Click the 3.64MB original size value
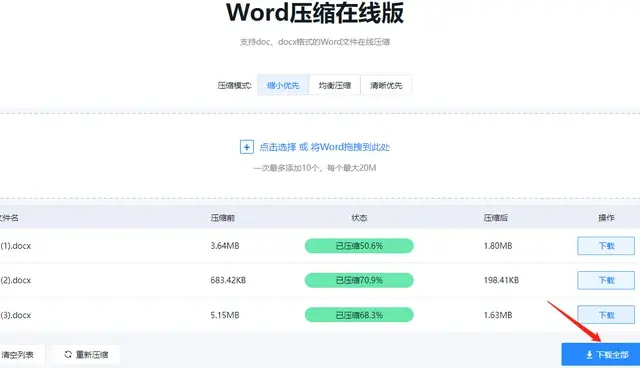The width and height of the screenshot is (640, 368). 225,246
